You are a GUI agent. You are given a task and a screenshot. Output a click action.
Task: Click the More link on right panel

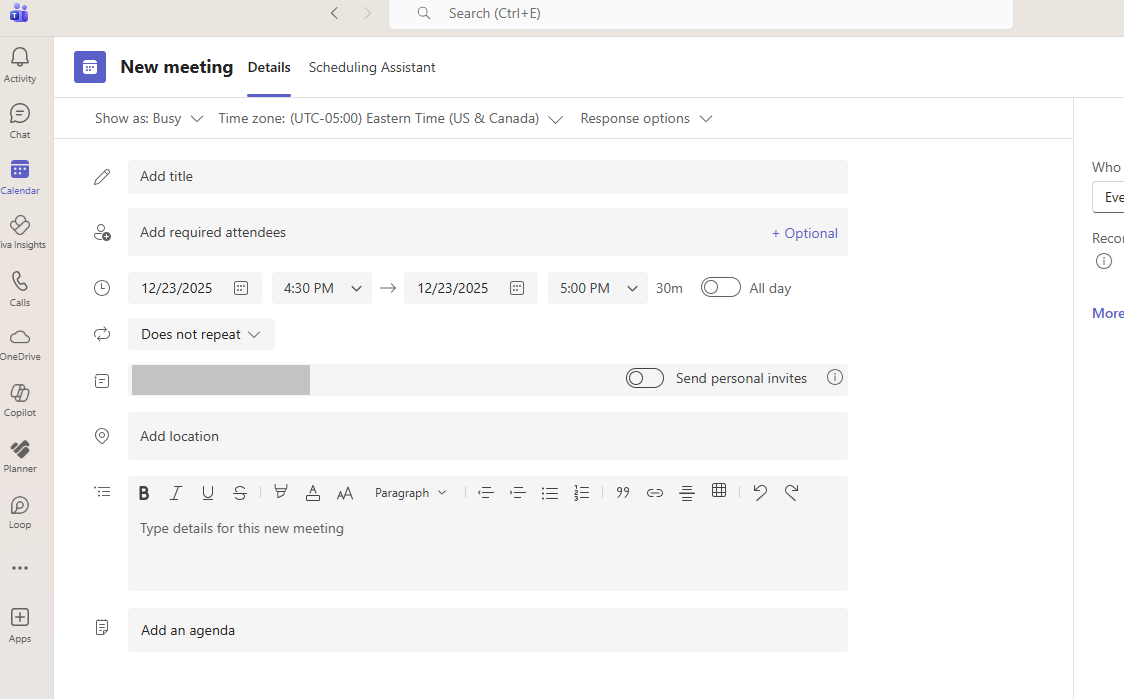(x=1108, y=313)
